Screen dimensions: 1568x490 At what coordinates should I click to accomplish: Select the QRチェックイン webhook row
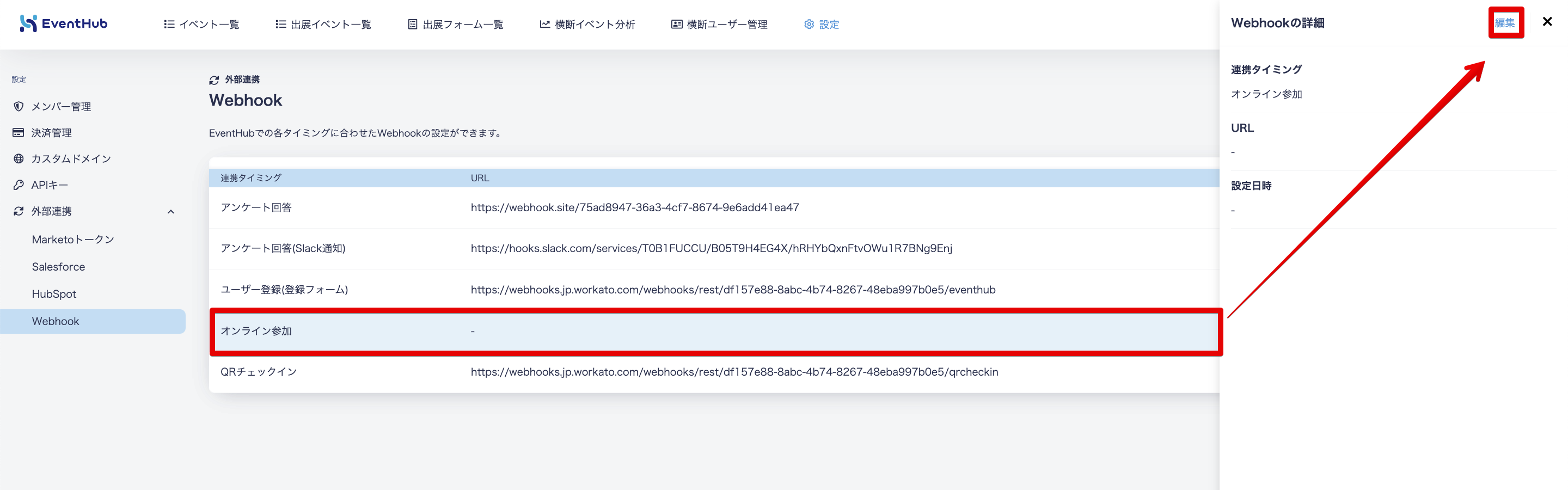714,372
